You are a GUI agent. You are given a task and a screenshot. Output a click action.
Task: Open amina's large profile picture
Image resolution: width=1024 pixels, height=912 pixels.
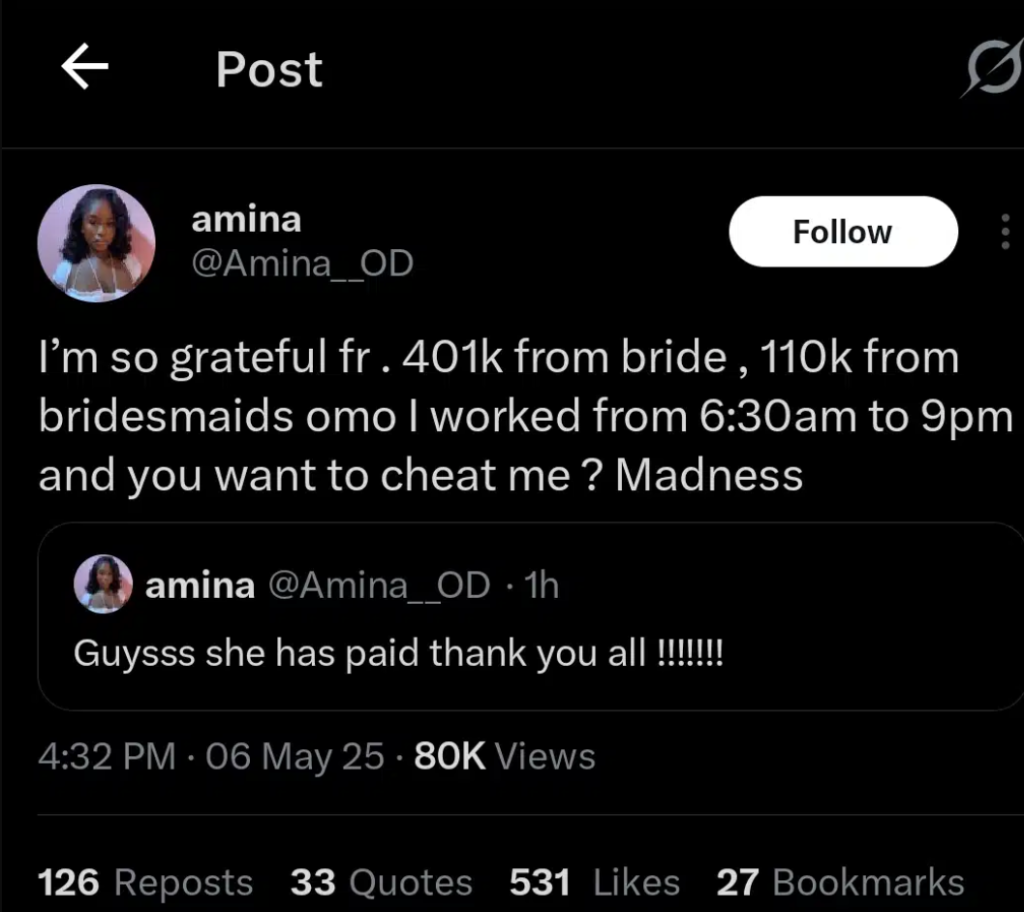click(x=96, y=243)
